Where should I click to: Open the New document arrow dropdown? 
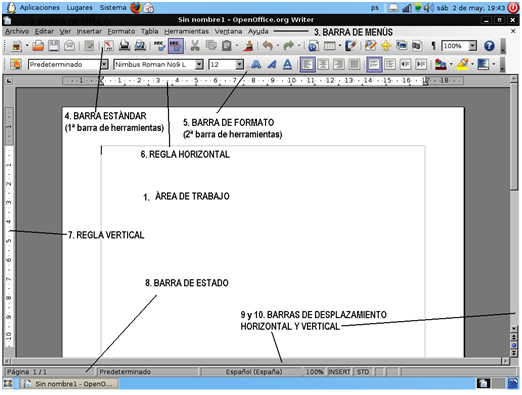(27, 46)
